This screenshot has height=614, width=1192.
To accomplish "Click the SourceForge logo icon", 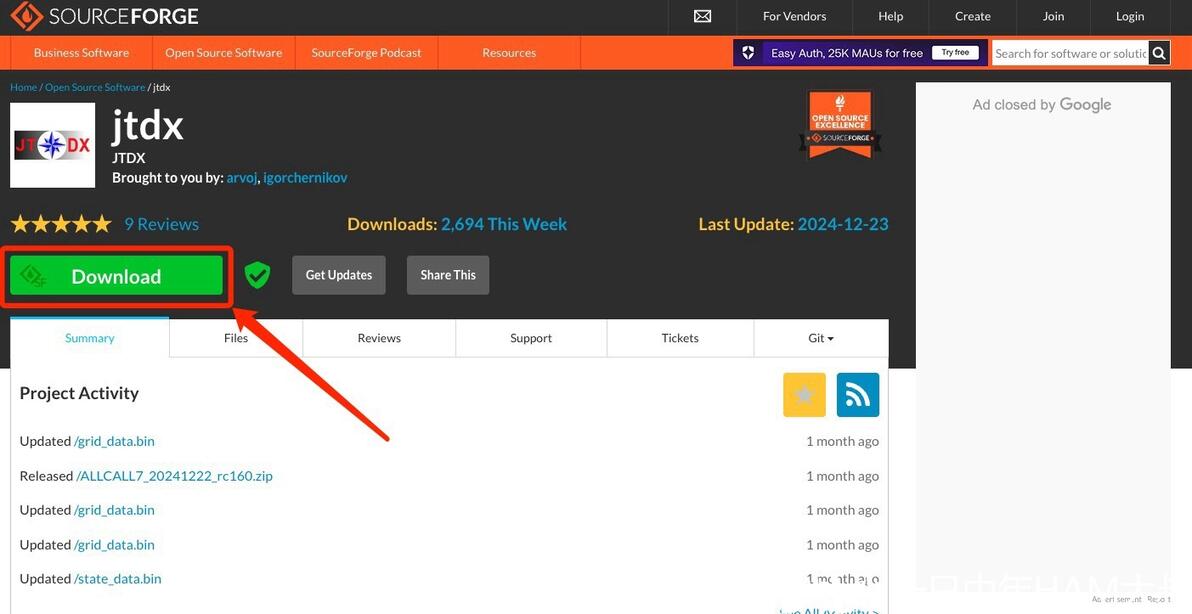I will coord(27,16).
